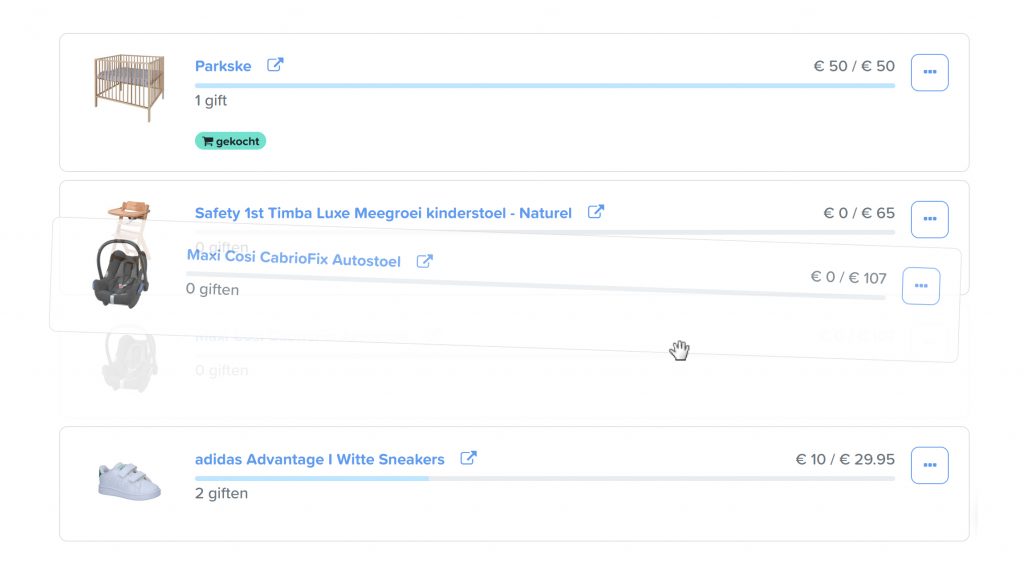Image resolution: width=1024 pixels, height=579 pixels.
Task: Open external link icon beside Maxi Cosi CabrioFix Autostoel
Action: click(x=424, y=261)
